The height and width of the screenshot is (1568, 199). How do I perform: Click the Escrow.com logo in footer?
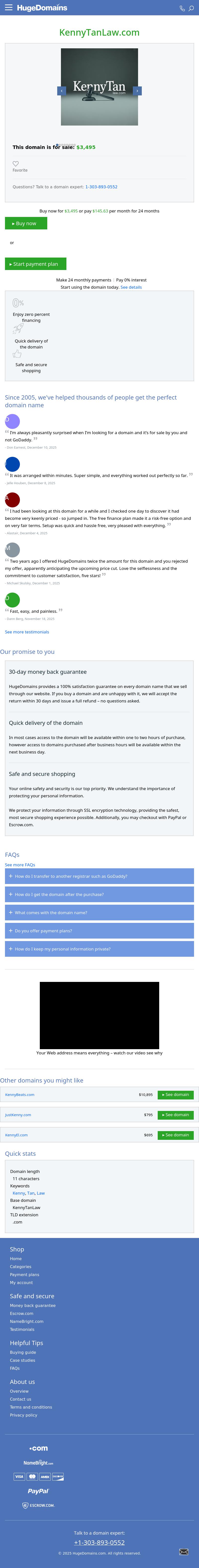tap(38, 1505)
